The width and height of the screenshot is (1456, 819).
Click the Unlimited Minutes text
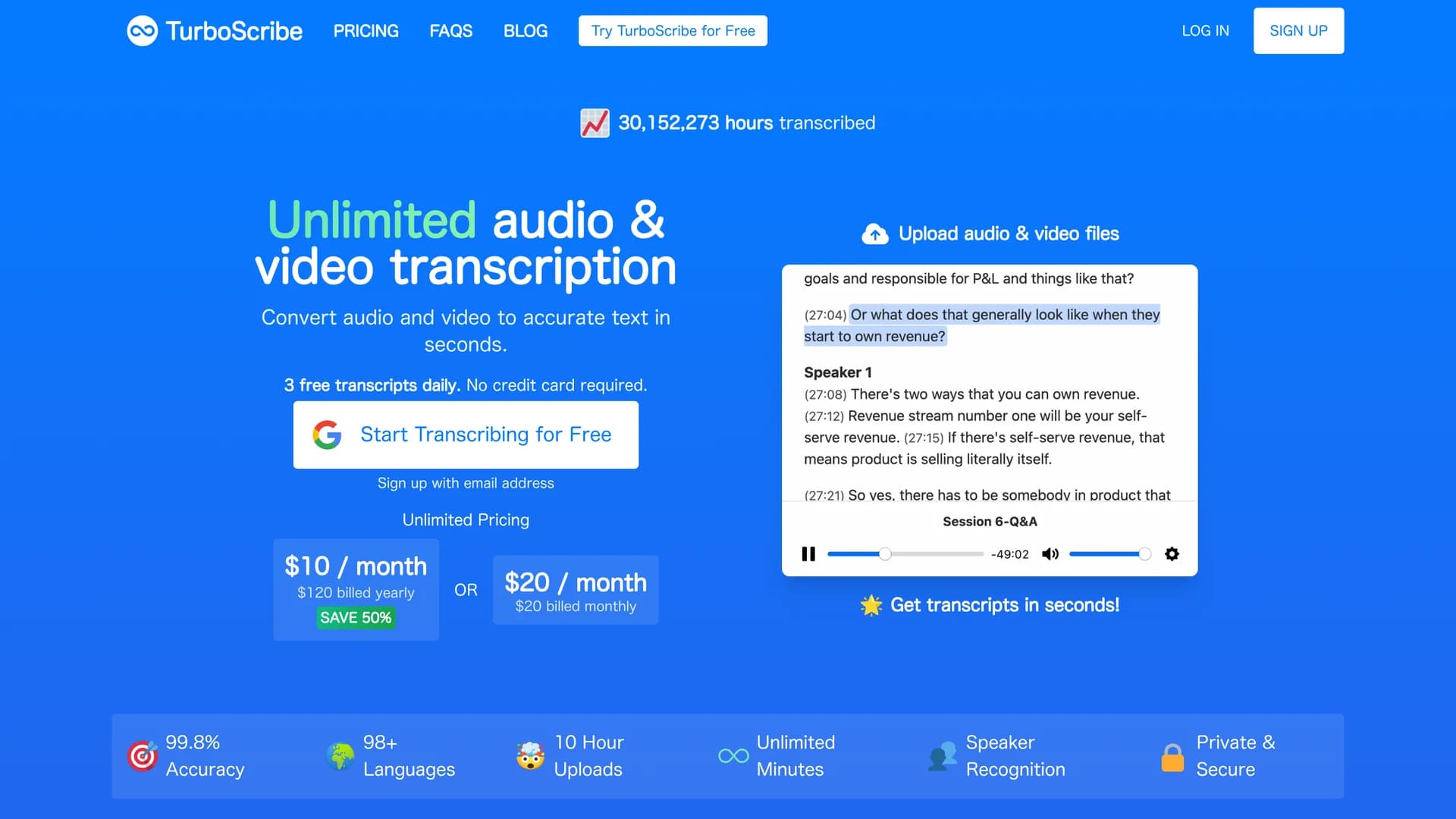click(795, 755)
